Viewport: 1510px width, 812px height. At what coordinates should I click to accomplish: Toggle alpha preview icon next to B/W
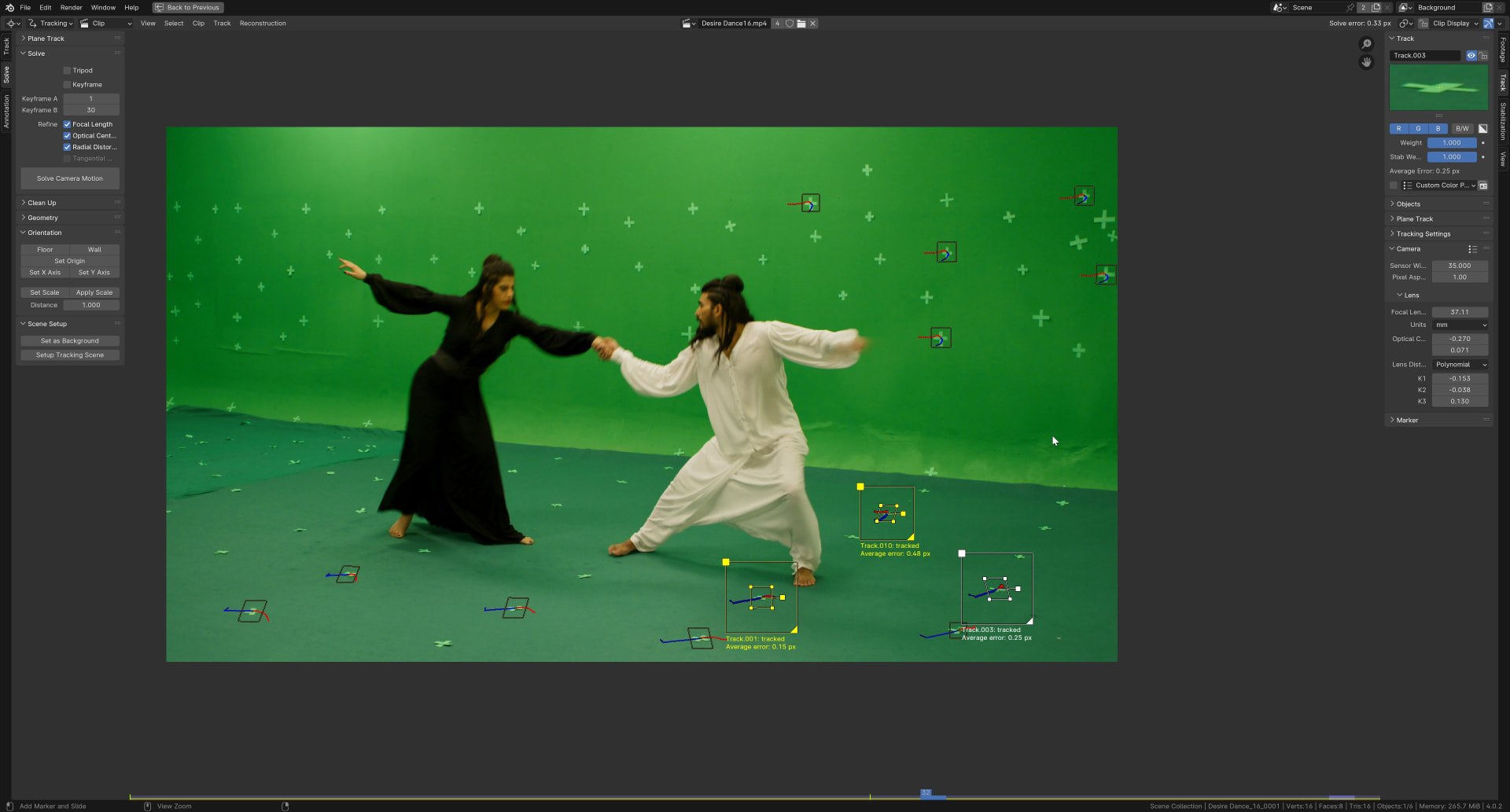click(1482, 129)
